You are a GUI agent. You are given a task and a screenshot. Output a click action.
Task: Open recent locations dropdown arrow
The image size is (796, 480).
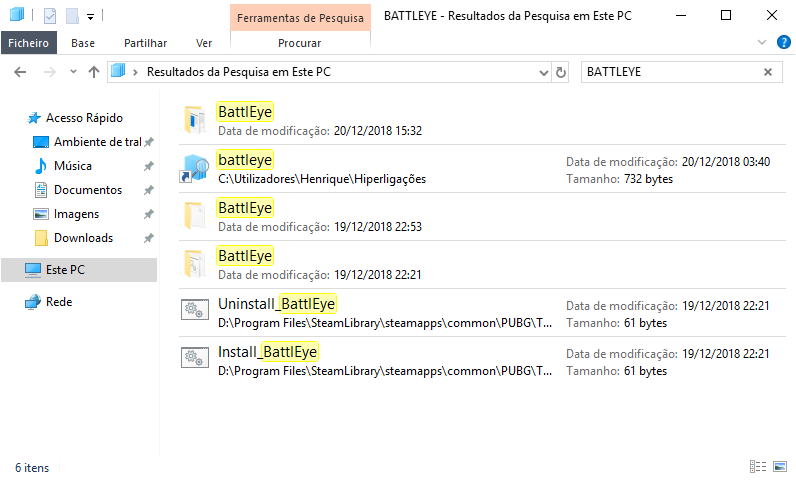coord(74,72)
